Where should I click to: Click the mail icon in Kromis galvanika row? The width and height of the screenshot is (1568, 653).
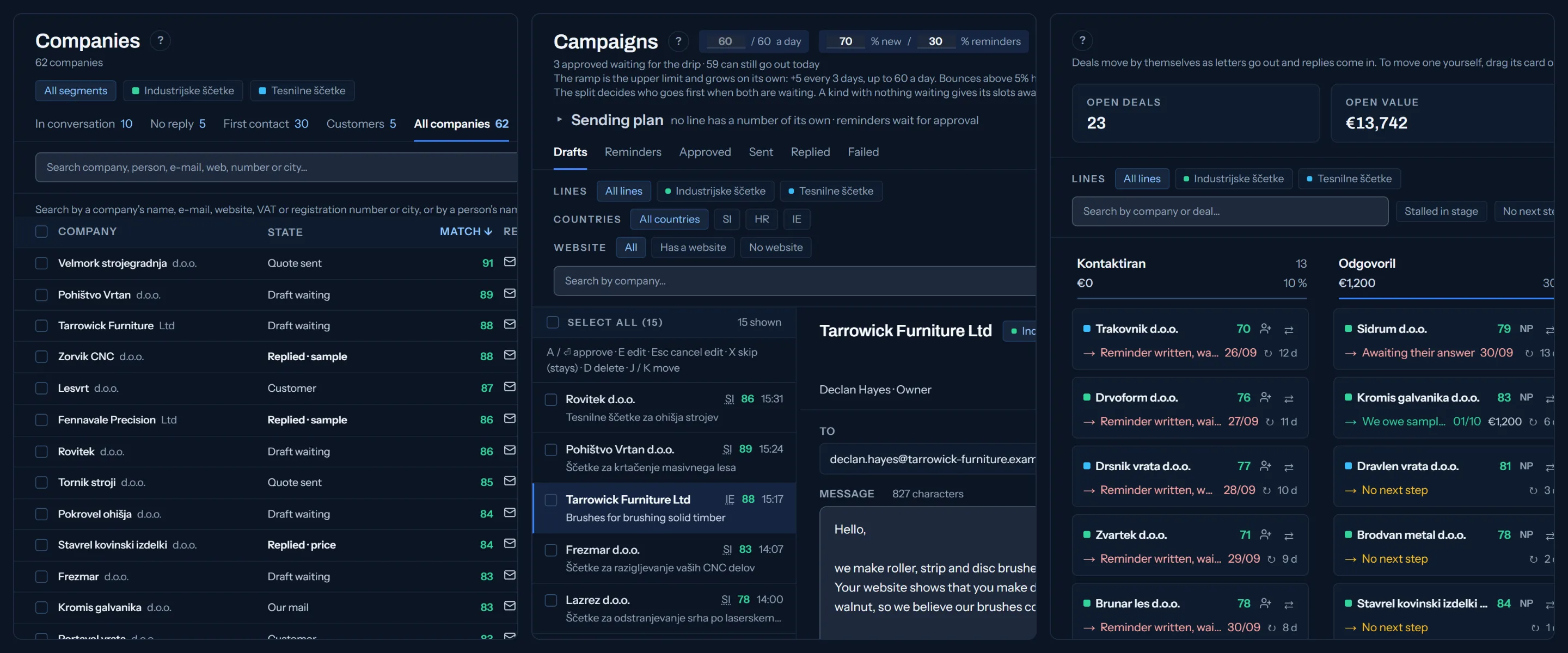click(510, 606)
